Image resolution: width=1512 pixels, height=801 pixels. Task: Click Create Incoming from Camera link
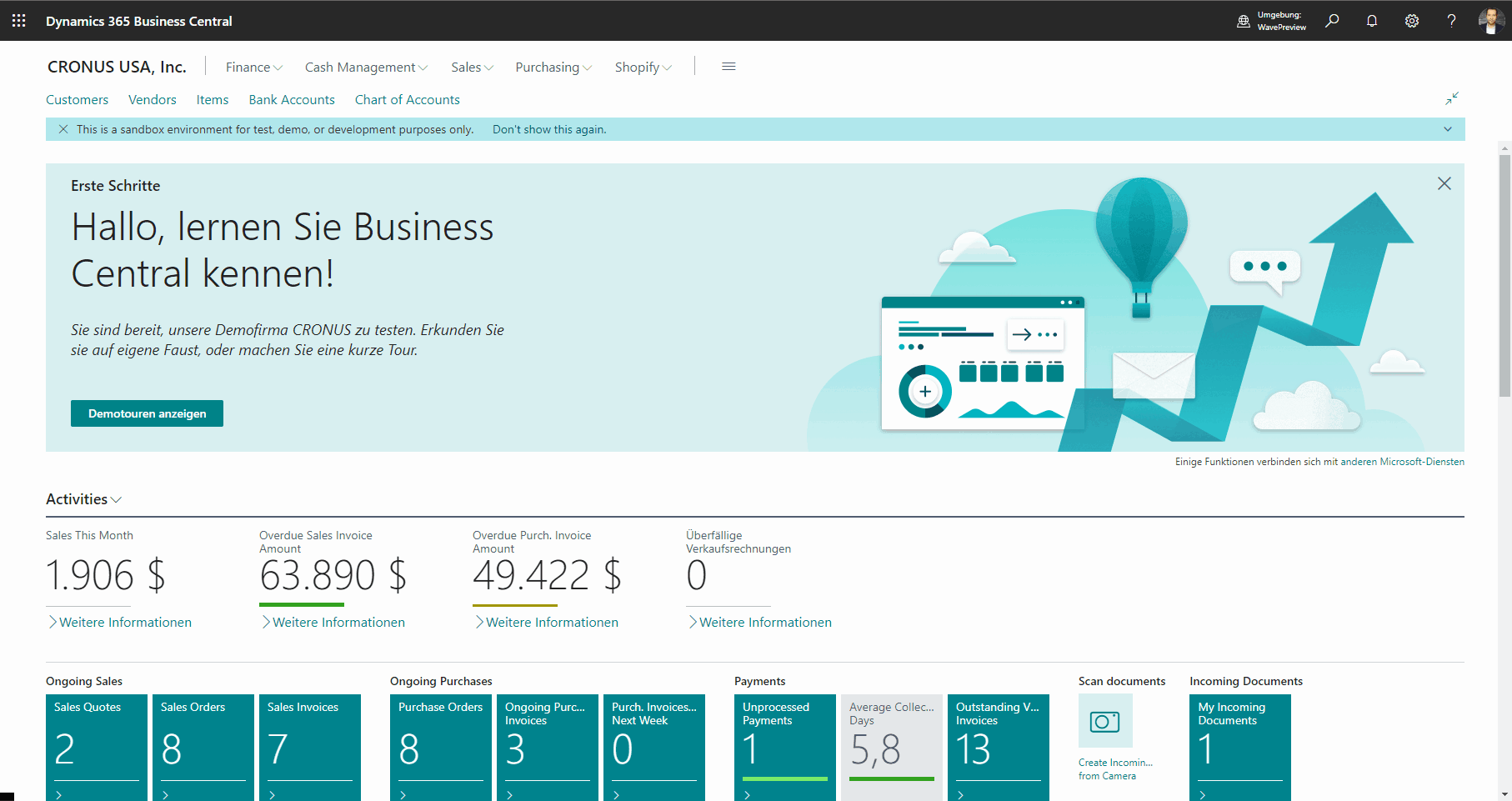1115,769
